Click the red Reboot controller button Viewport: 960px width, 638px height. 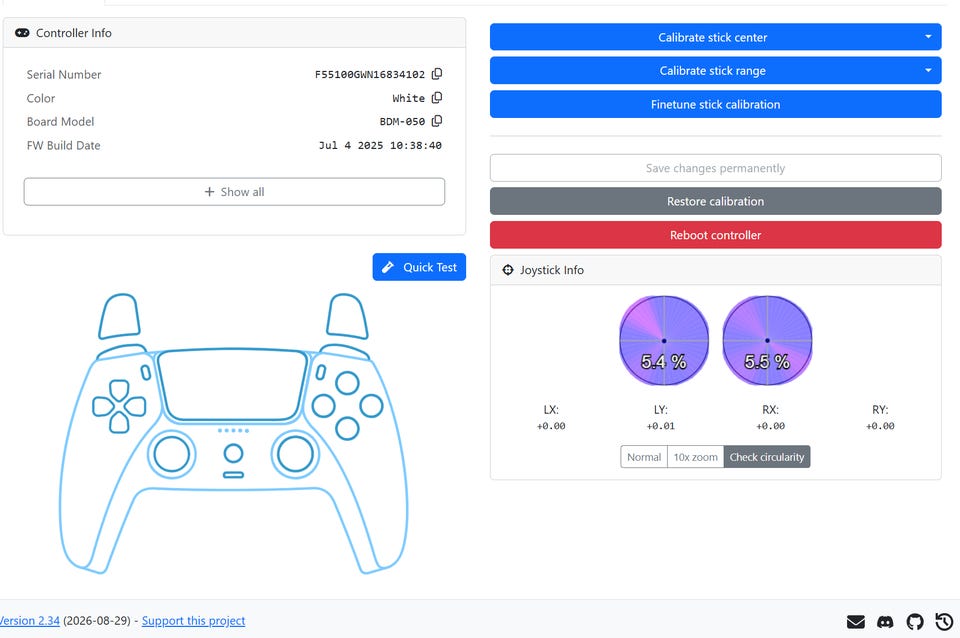tap(716, 235)
